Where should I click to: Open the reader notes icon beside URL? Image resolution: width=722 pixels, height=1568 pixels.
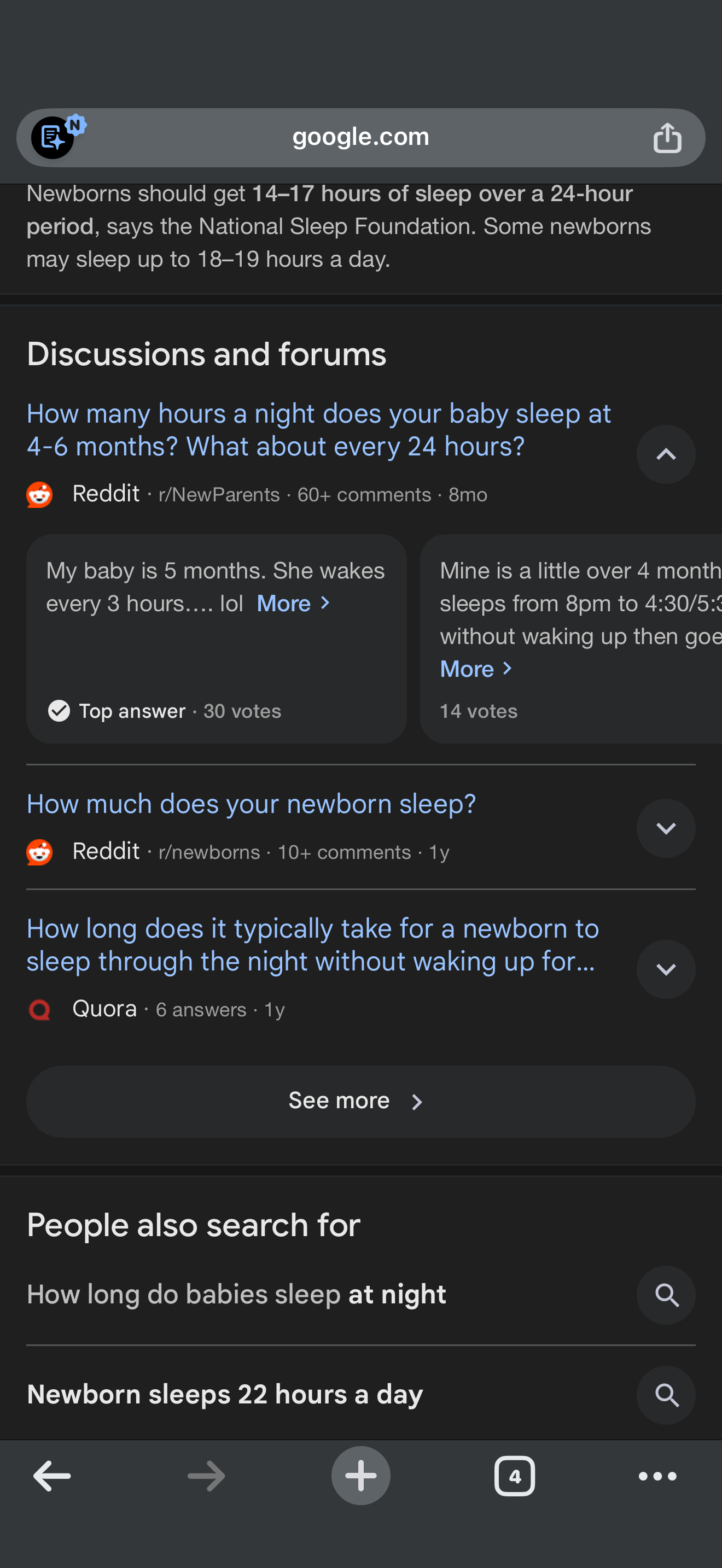coord(54,138)
